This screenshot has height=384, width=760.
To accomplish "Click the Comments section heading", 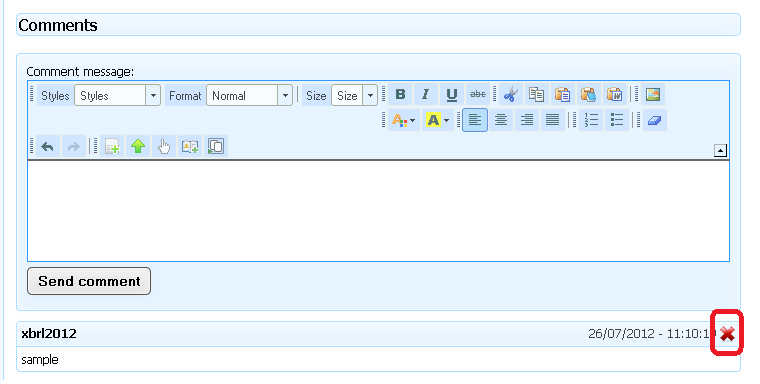I will point(58,25).
